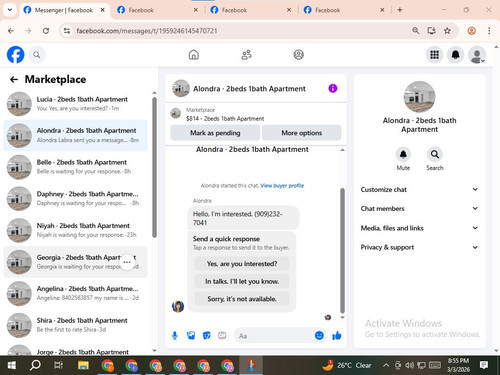500x375 pixels.
Task: Open Windows Start menu
Action: click(x=12, y=365)
